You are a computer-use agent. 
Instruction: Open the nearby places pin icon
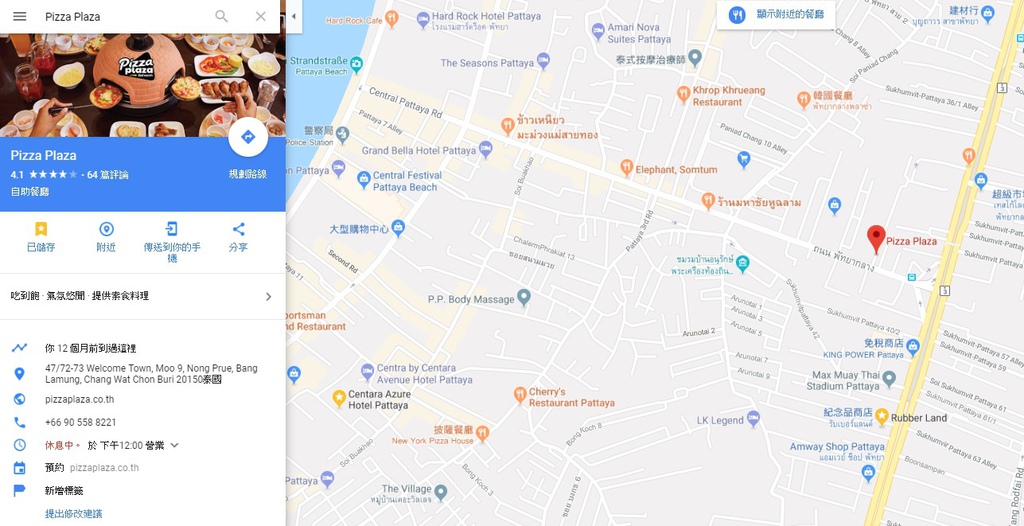tap(106, 229)
